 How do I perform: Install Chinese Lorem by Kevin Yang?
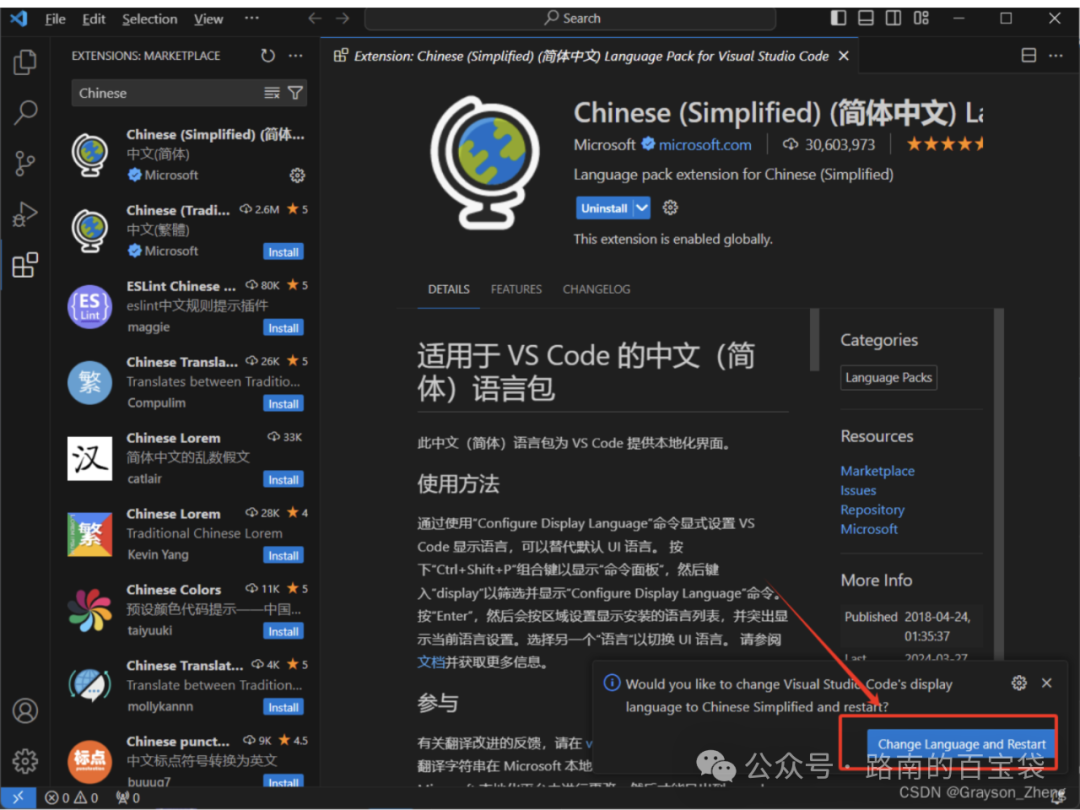283,555
